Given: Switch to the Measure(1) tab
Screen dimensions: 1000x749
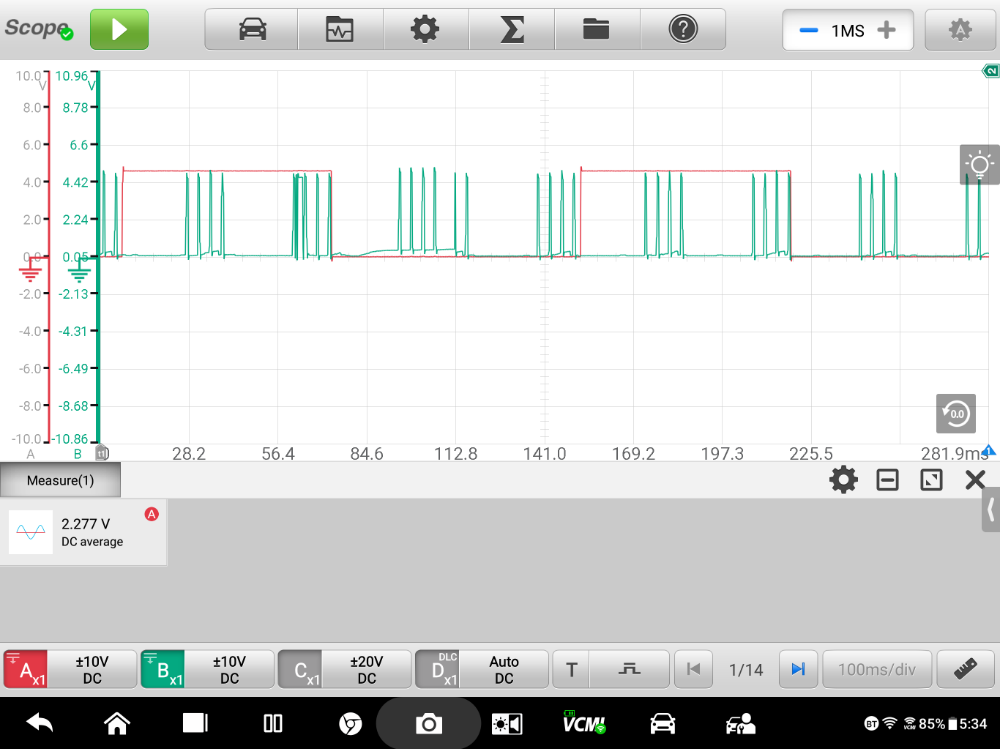Looking at the screenshot, I should click(60, 481).
